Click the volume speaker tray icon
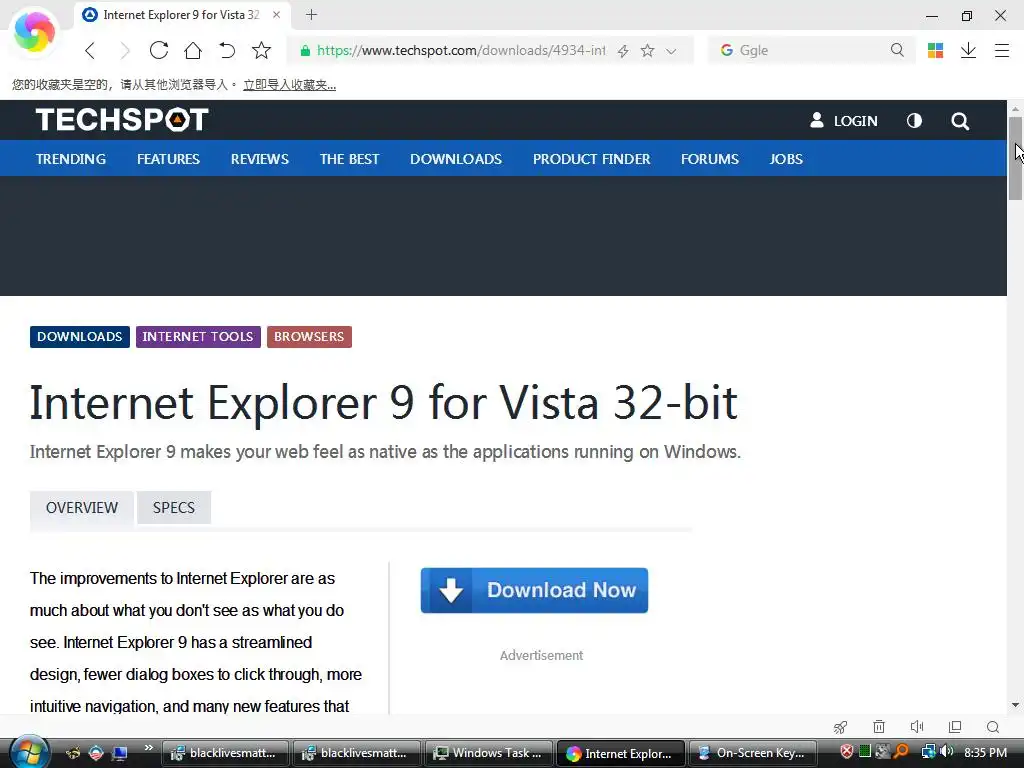 pyautogui.click(x=946, y=752)
